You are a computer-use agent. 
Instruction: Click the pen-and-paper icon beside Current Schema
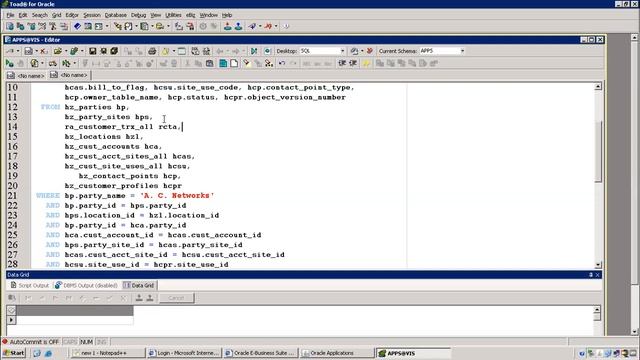[354, 51]
